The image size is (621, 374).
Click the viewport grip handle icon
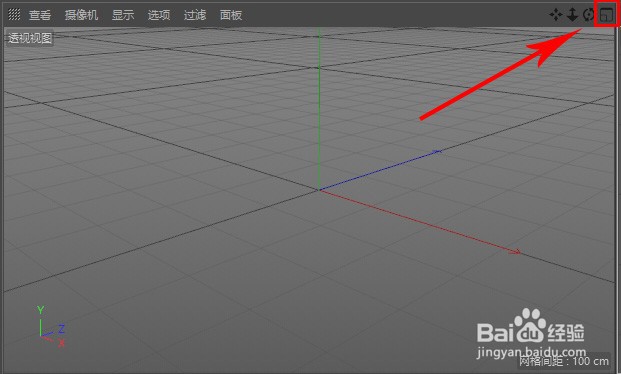pyautogui.click(x=14, y=15)
